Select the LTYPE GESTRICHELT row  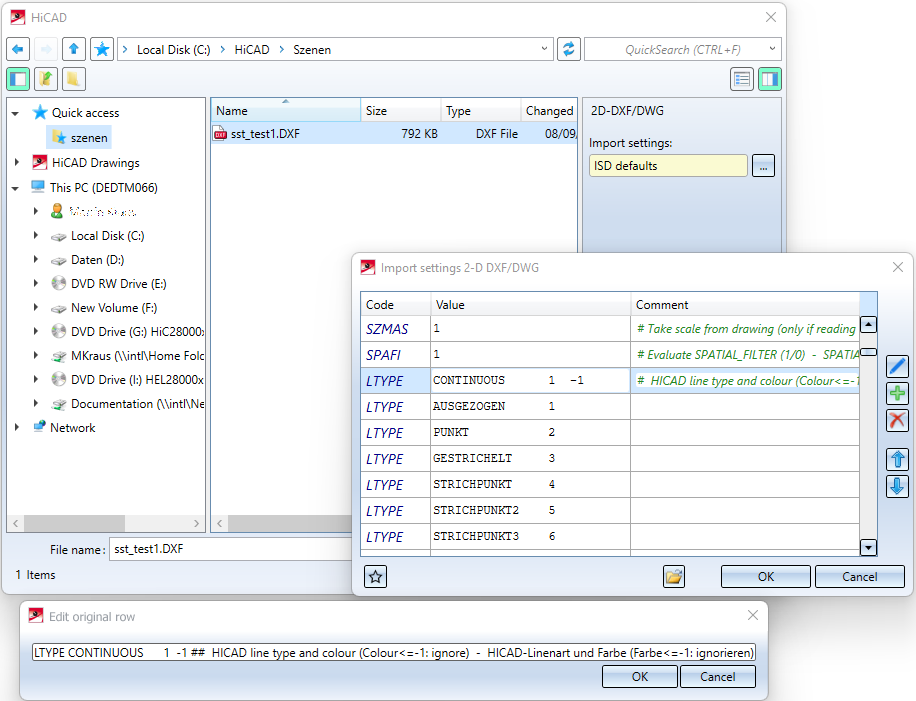pyautogui.click(x=610, y=459)
